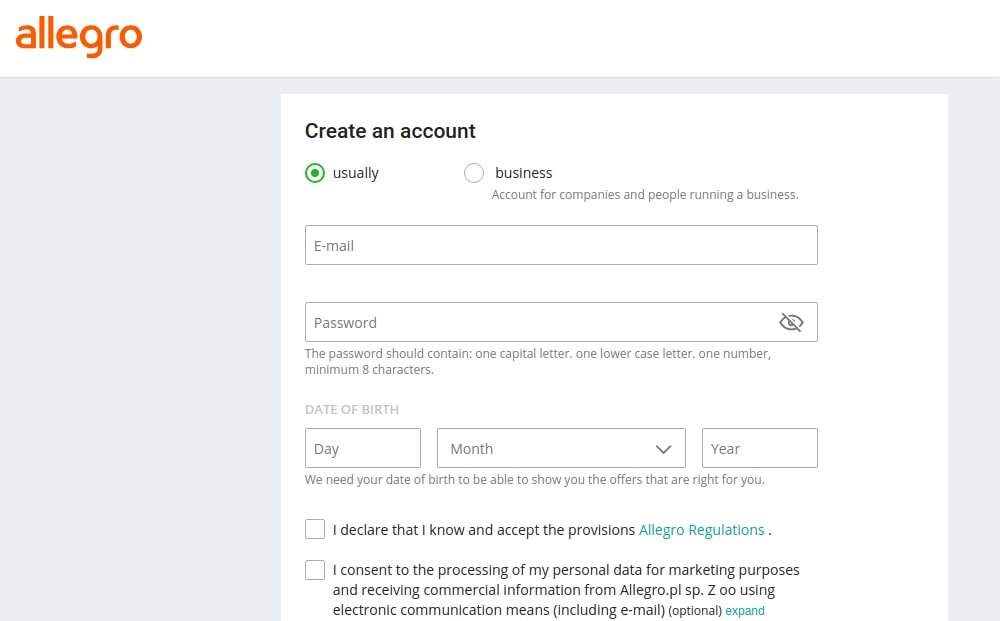1000x621 pixels.
Task: Expand the marketing consent details
Action: pyautogui.click(x=745, y=610)
